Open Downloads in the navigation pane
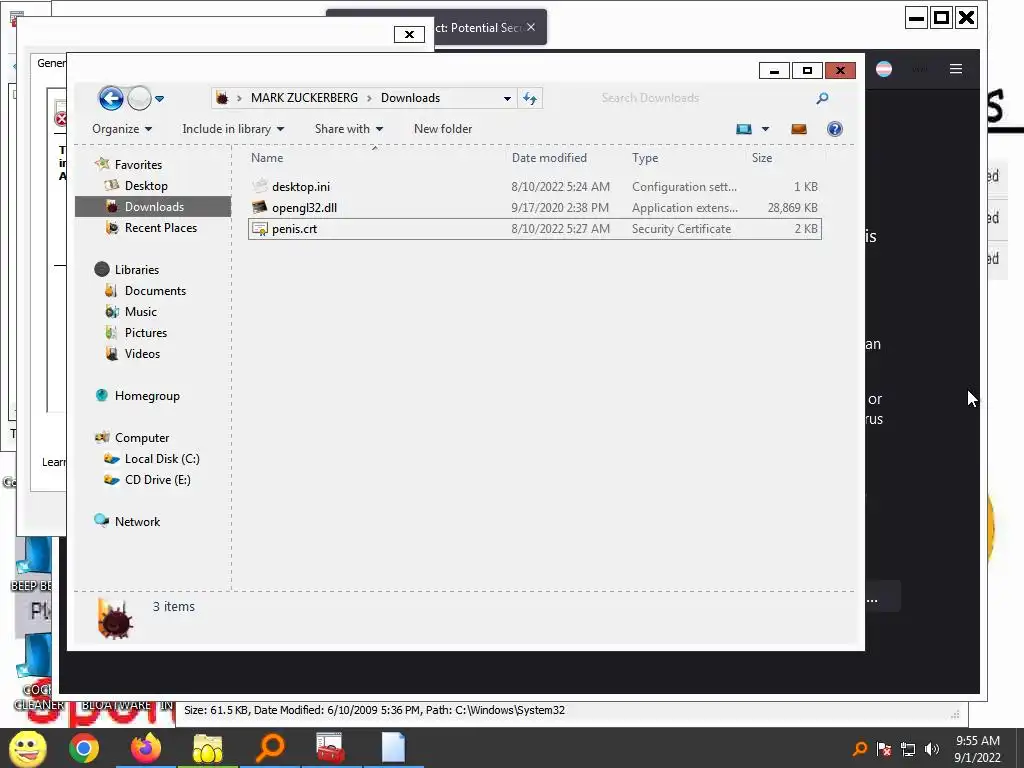Viewport: 1024px width, 768px height. click(x=154, y=206)
